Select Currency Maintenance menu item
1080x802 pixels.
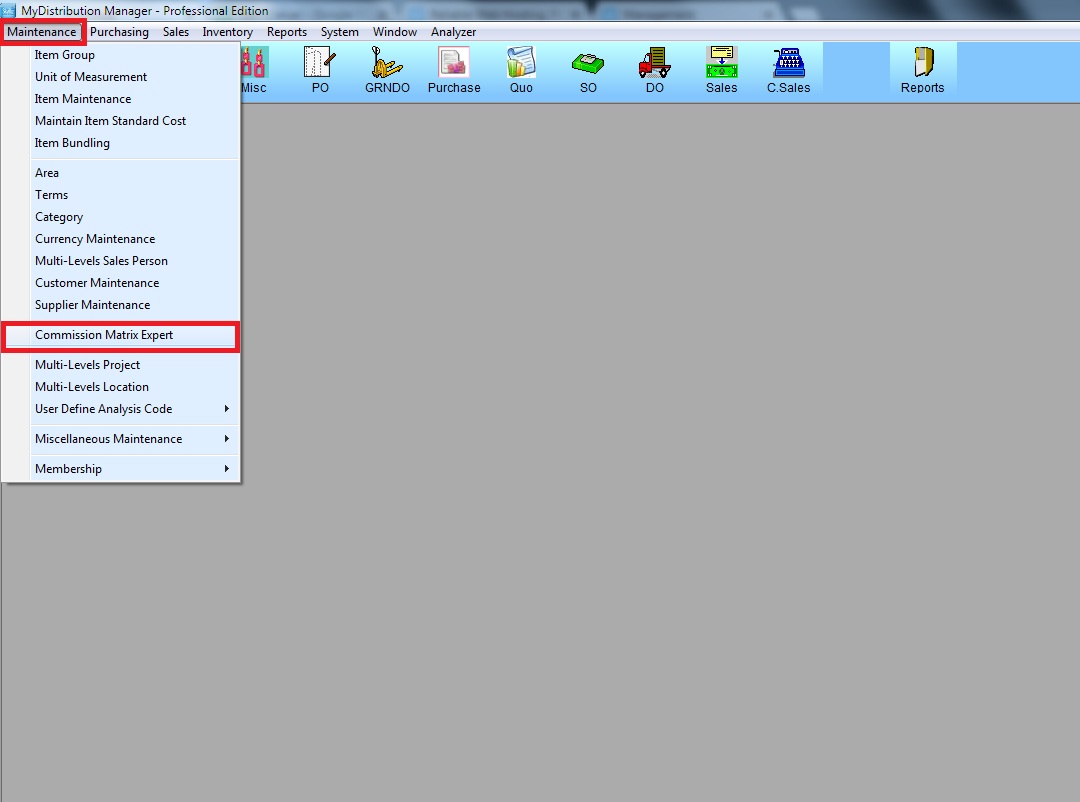[95, 239]
